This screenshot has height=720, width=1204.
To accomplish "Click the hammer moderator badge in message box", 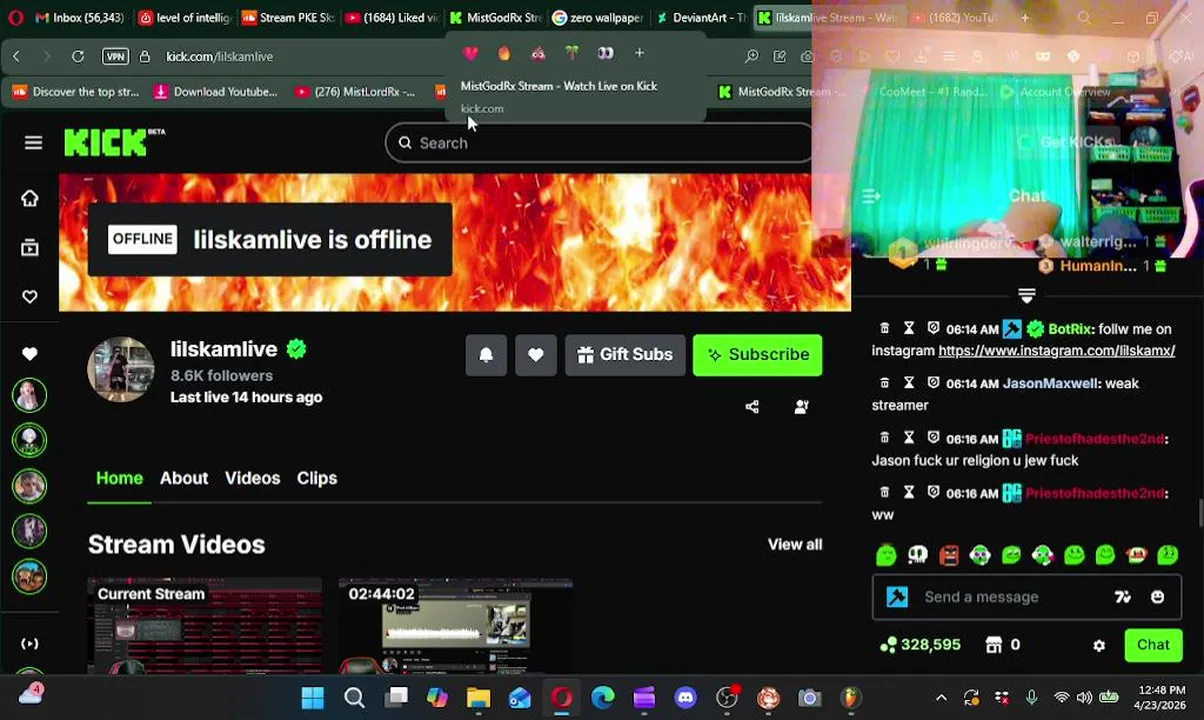I will 897,597.
